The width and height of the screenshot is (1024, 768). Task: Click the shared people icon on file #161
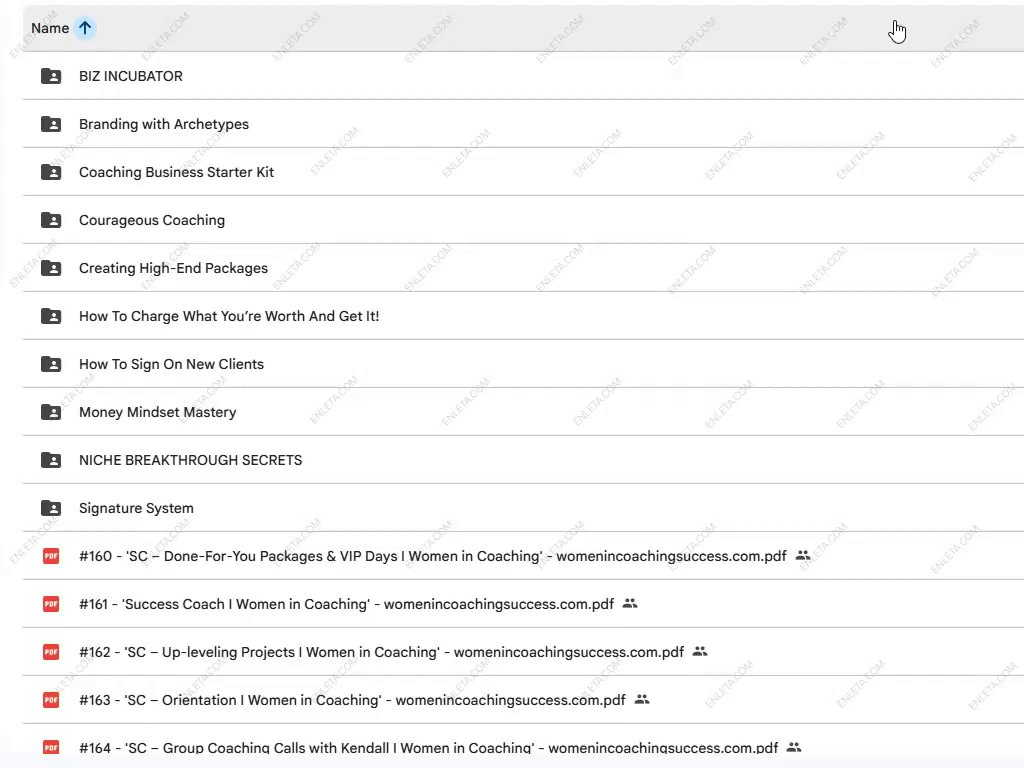(630, 604)
